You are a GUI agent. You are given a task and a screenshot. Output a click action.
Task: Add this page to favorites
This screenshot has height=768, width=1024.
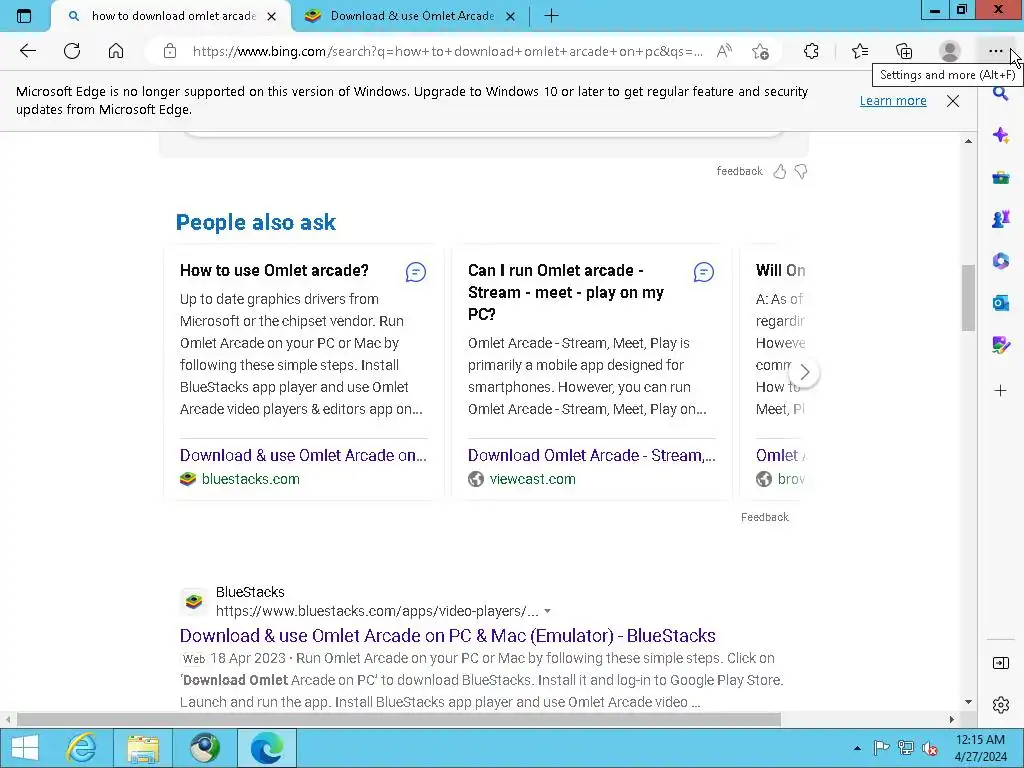760,51
